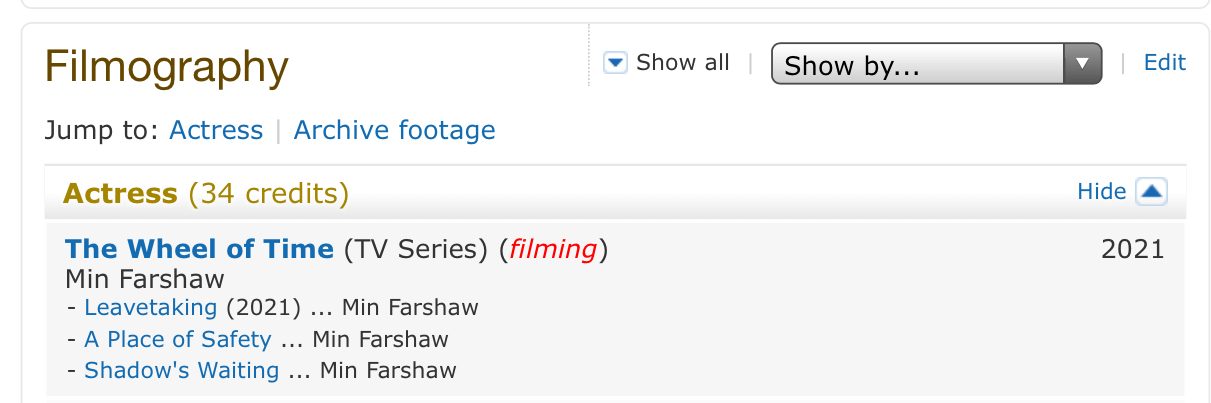
Task: Click the Filmography heading
Action: point(167,67)
